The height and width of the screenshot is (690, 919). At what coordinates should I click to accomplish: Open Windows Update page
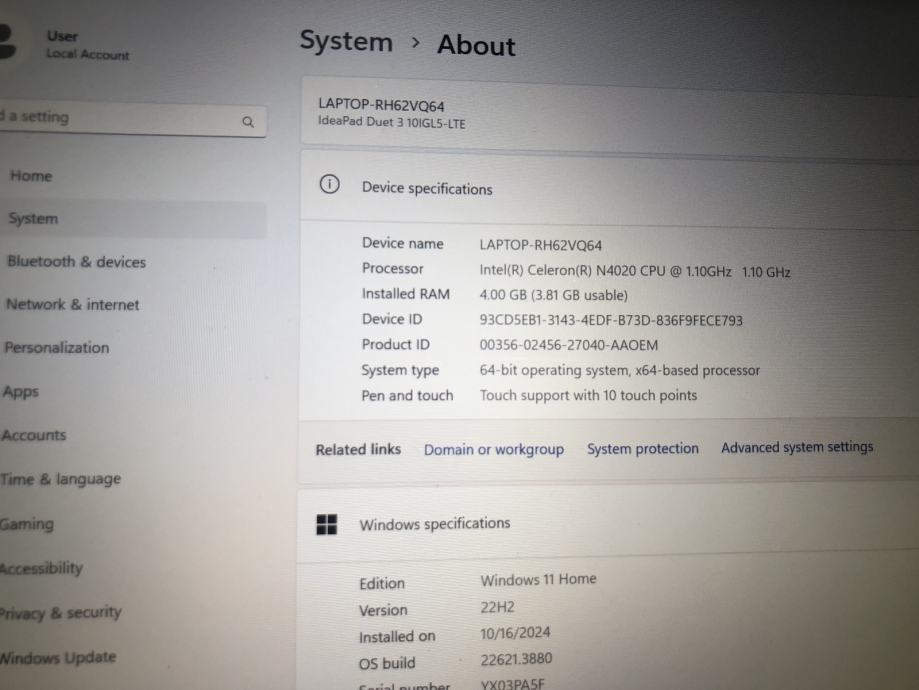(x=58, y=658)
